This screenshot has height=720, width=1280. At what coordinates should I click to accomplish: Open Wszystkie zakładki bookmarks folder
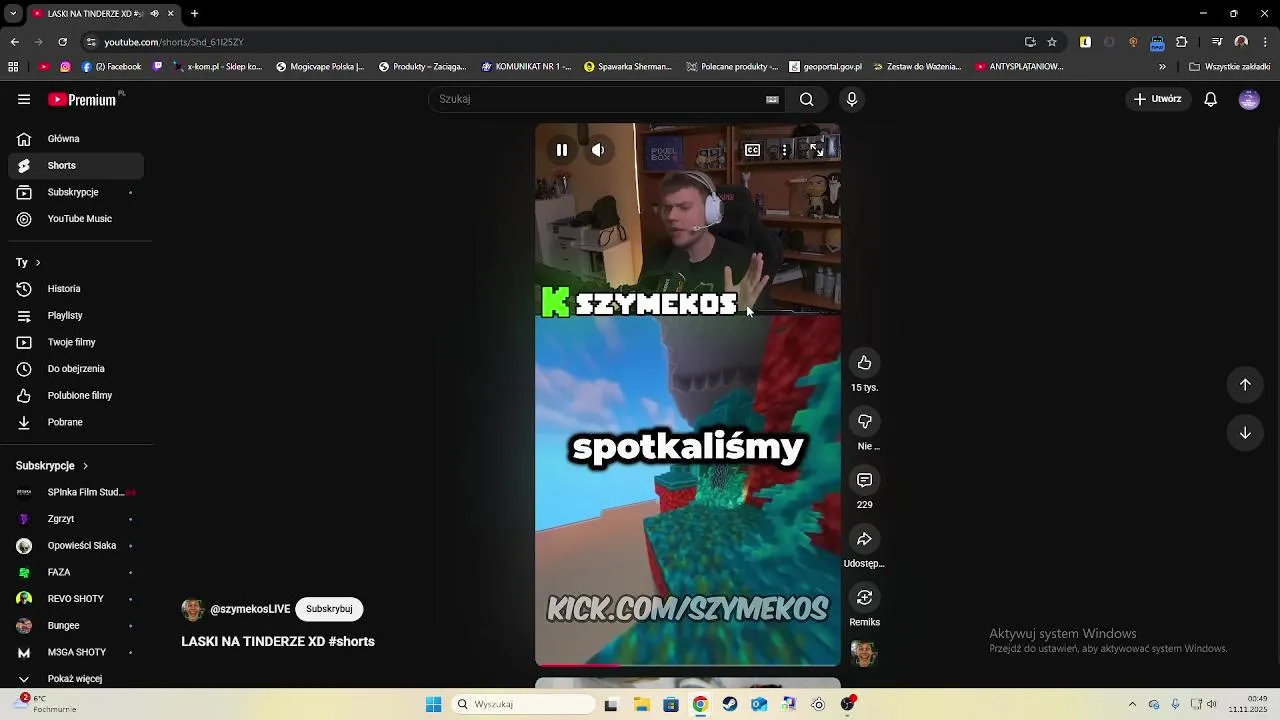pyautogui.click(x=1229, y=67)
